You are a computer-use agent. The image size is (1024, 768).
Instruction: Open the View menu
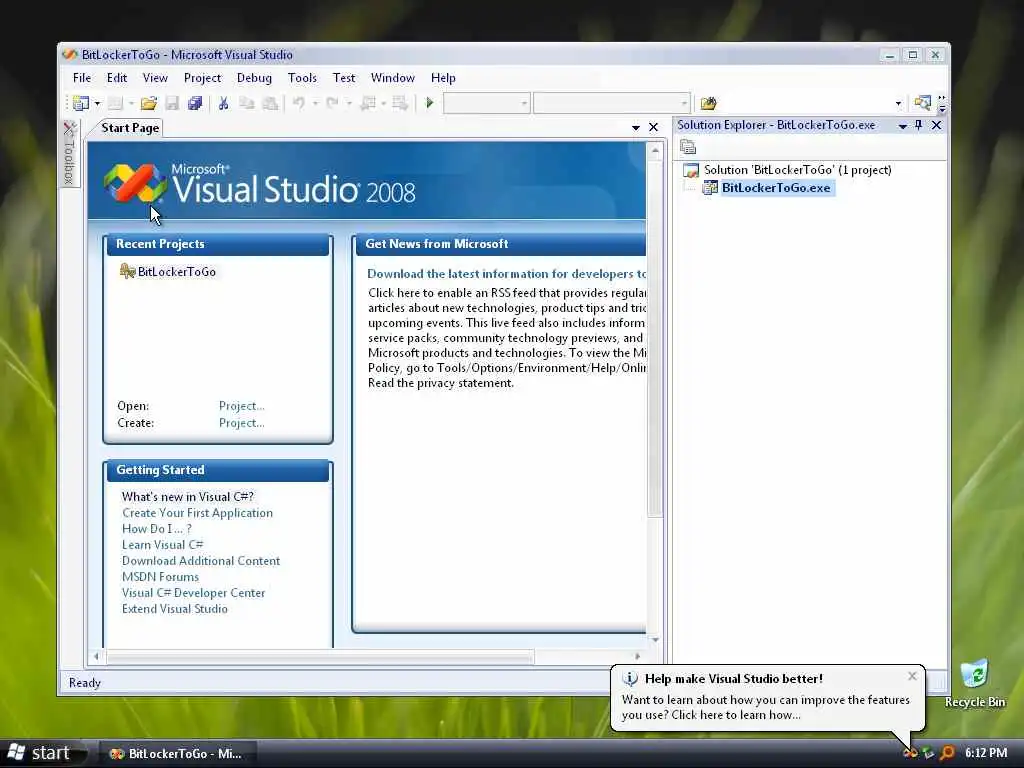(155, 78)
